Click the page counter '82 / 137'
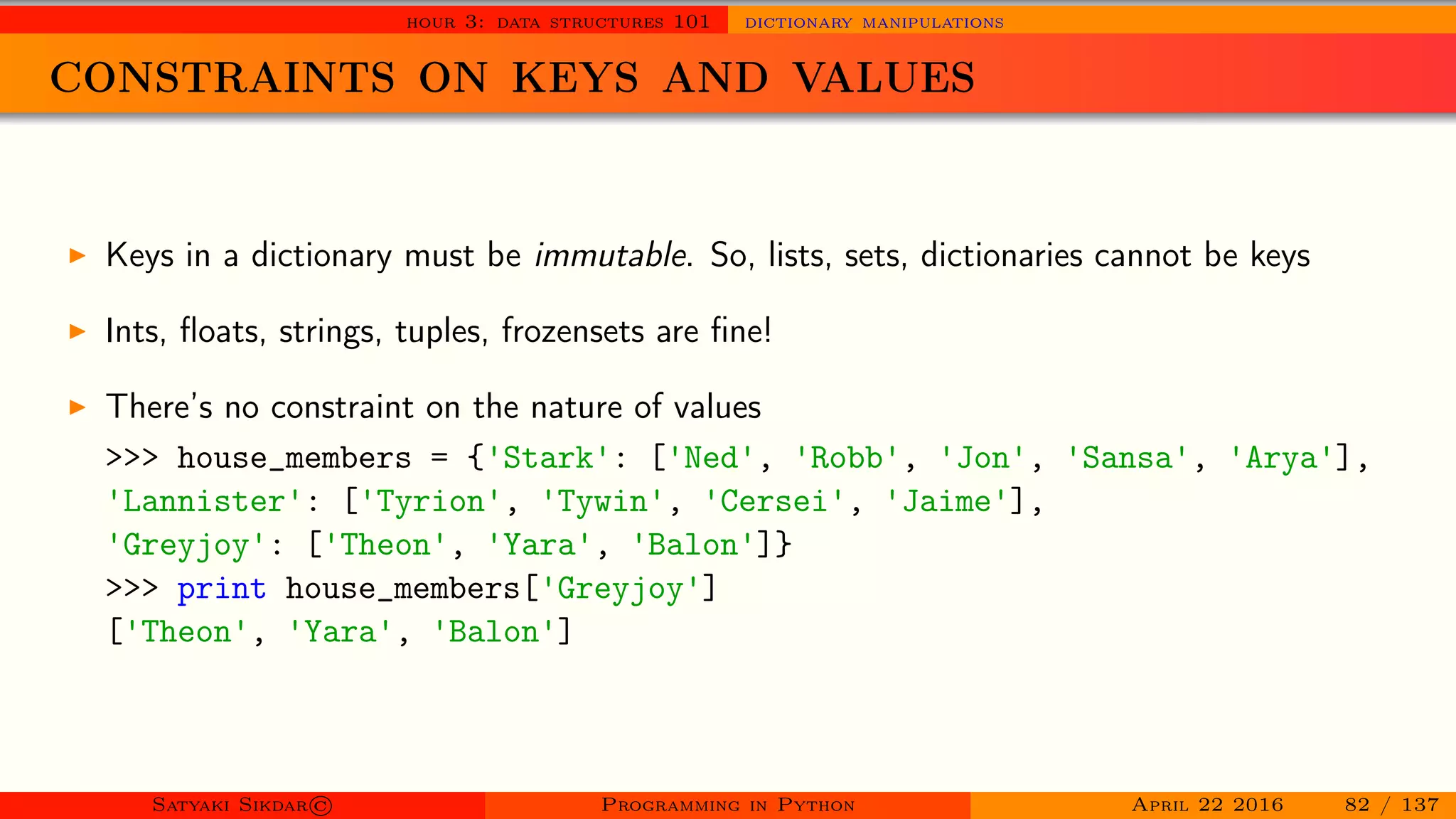Image resolution: width=1456 pixels, height=819 pixels. 1392,805
